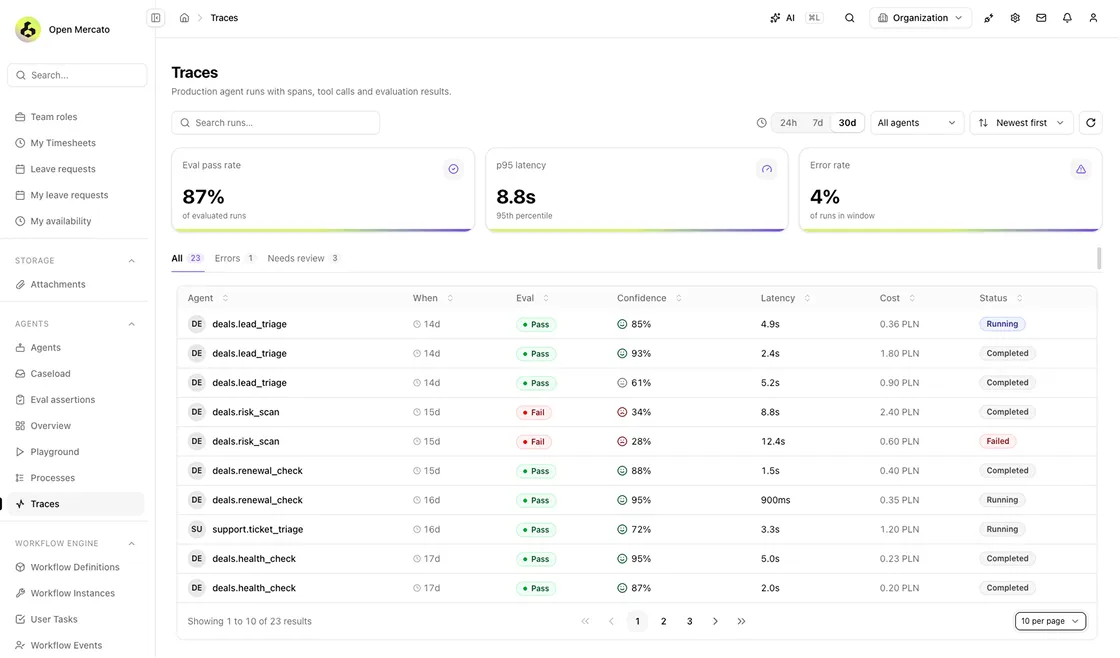Click the Error rate warning triangle icon
This screenshot has height=658, width=1120.
pyautogui.click(x=1081, y=169)
